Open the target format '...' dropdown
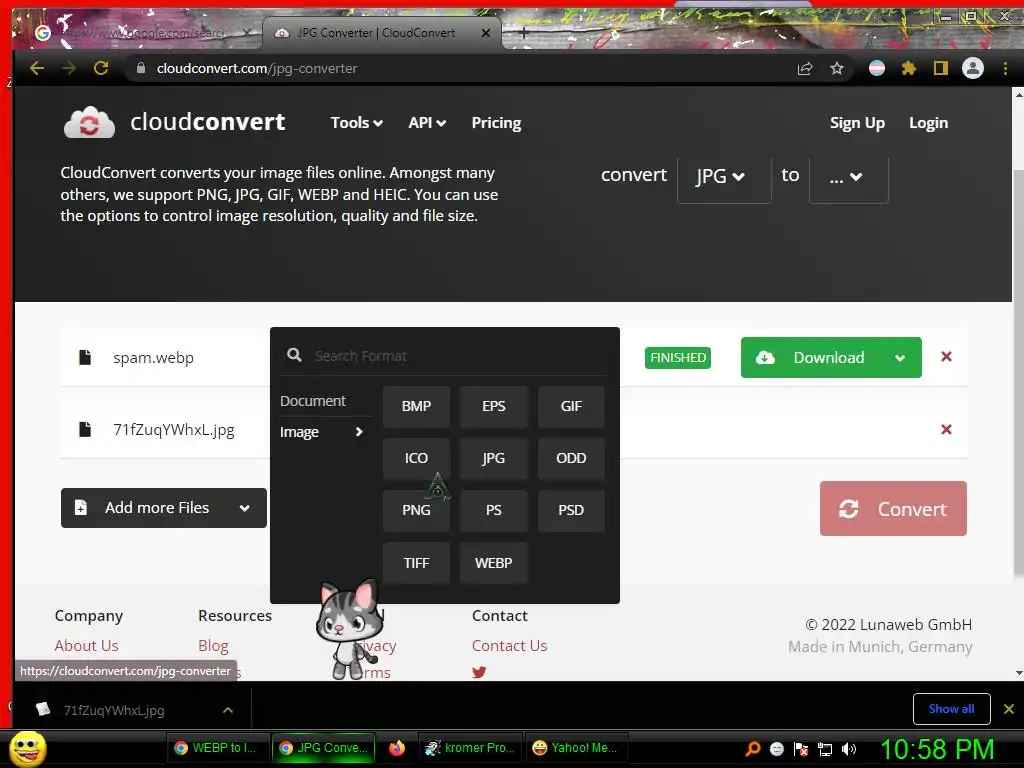The image size is (1024, 768). click(848, 176)
